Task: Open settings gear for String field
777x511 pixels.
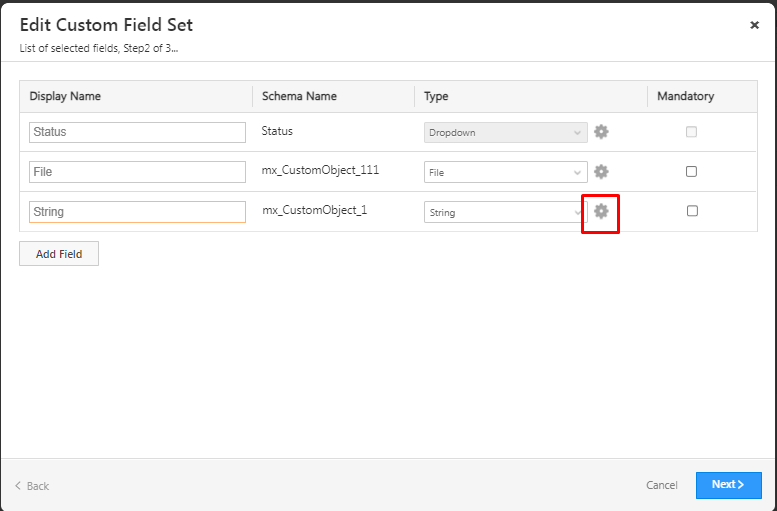Action: [x=601, y=211]
